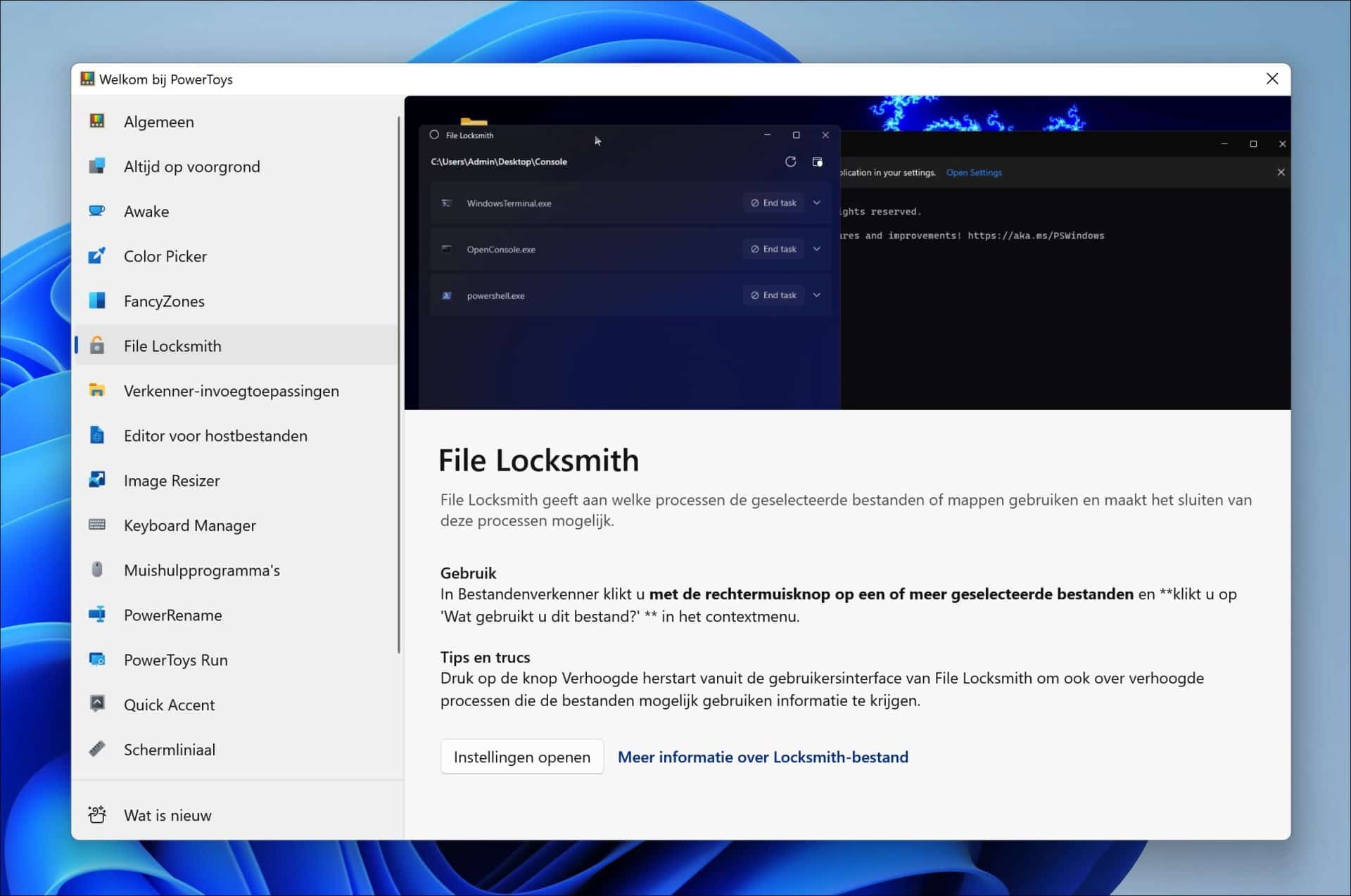Image resolution: width=1351 pixels, height=896 pixels.
Task: Click the Muishulpprogramma's label
Action: point(202,570)
